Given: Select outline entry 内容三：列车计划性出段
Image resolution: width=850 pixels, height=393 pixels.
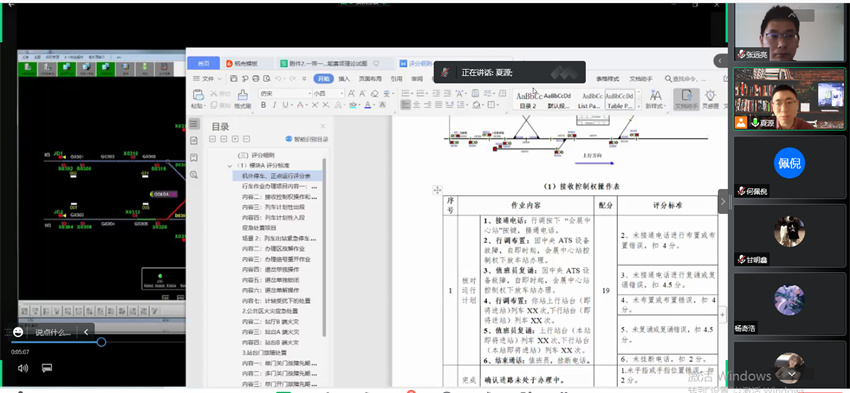Looking at the screenshot, I should click(x=273, y=207).
